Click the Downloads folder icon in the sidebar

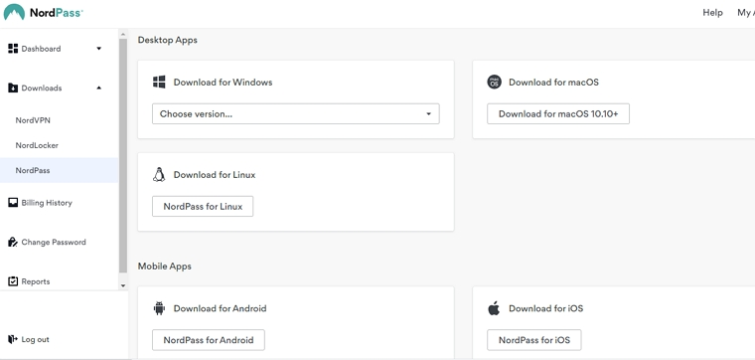[13, 88]
